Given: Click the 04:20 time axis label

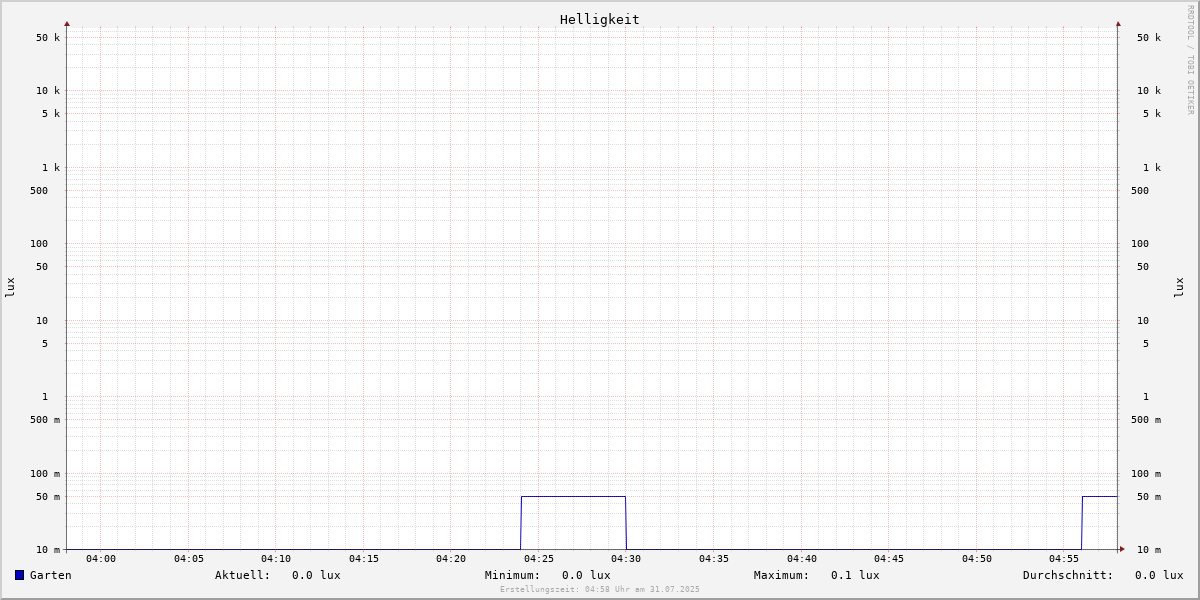Looking at the screenshot, I should (451, 559).
